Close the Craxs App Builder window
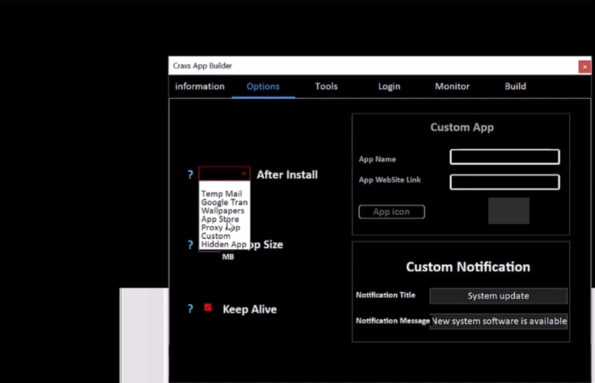Screen dimensions: 595x383 [584, 67]
